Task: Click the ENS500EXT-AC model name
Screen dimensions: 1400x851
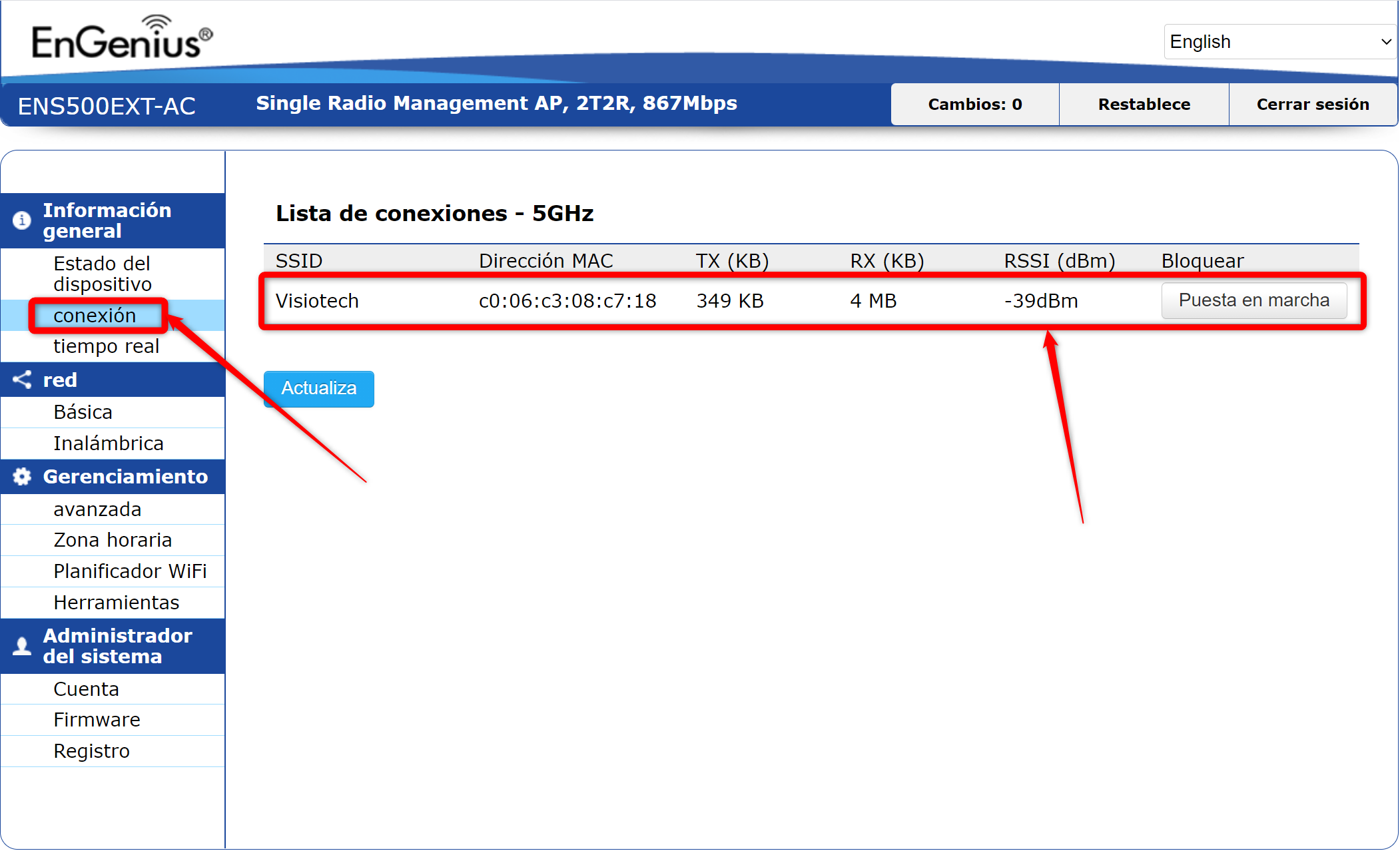Action: (107, 106)
